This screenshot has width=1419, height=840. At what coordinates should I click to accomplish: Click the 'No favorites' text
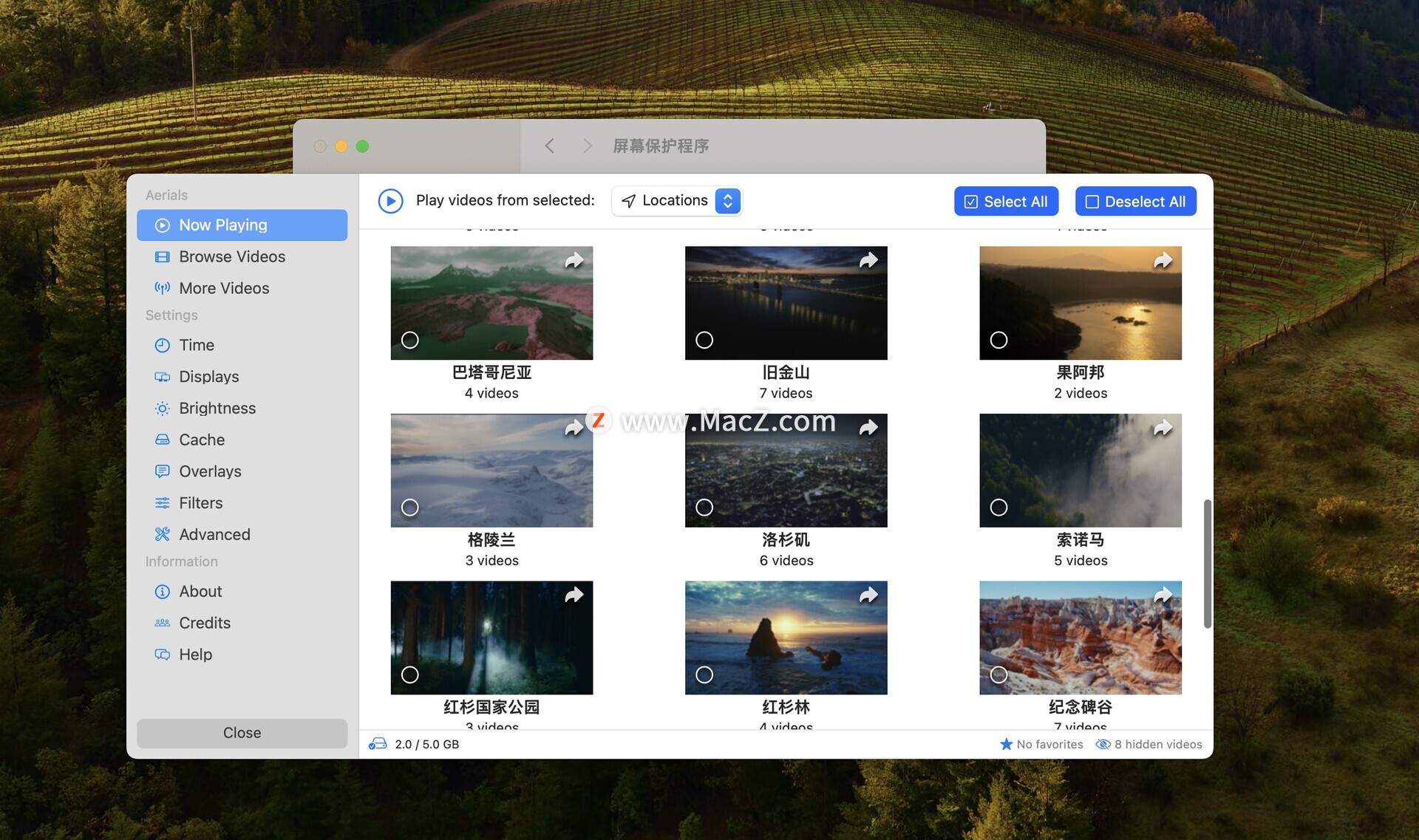coord(1049,745)
